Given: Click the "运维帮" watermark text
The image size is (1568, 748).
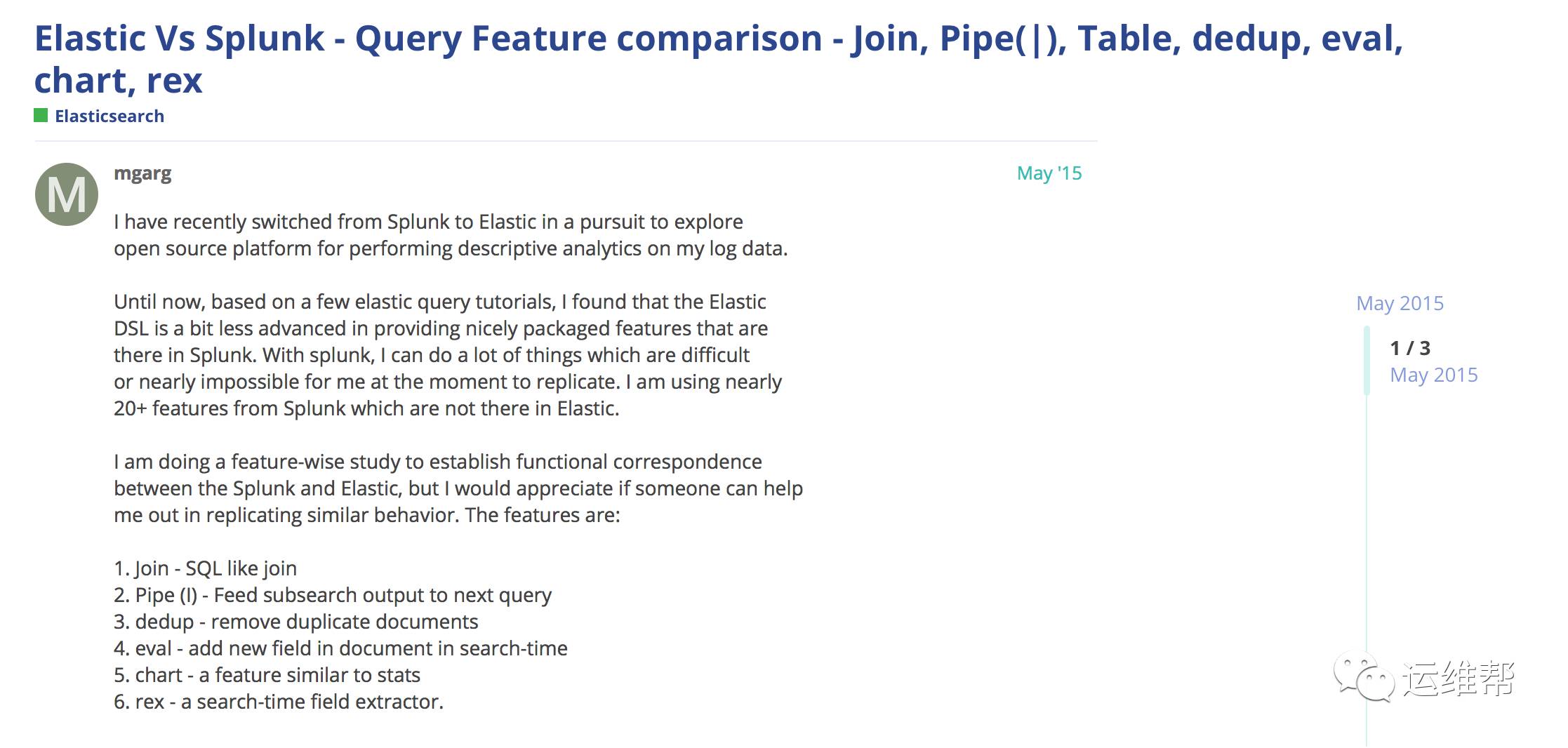Looking at the screenshot, I should click(x=1458, y=679).
